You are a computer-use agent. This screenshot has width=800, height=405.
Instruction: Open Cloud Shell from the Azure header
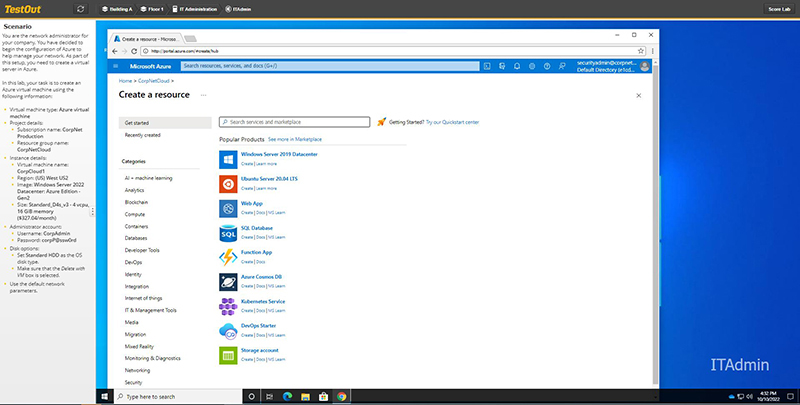coord(487,66)
